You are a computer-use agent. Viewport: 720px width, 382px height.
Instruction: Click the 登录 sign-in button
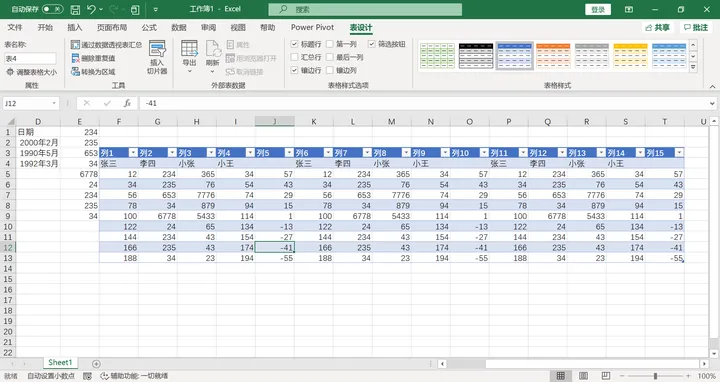pos(598,9)
